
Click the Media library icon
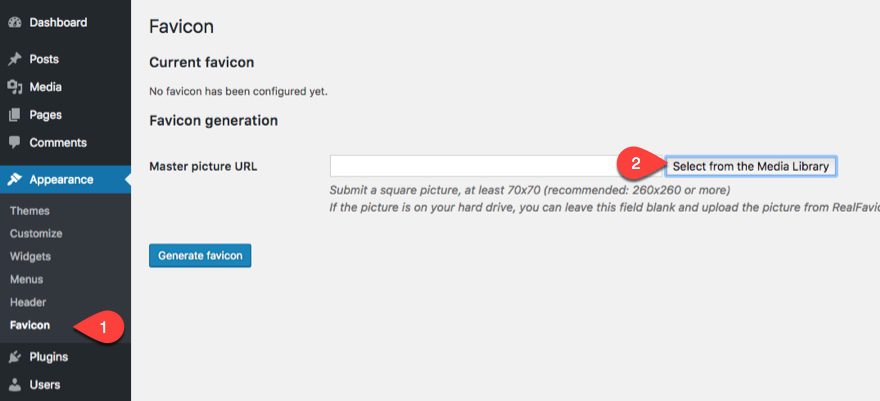click(15, 87)
